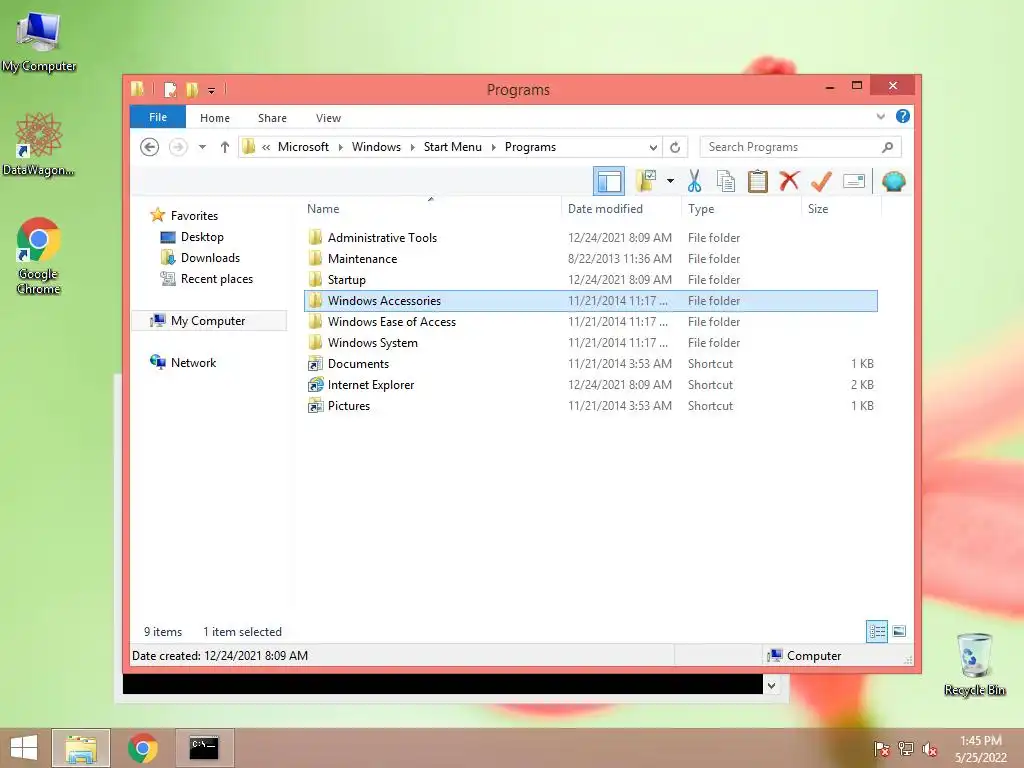Select Favorites in the navigation pane
This screenshot has width=1024, height=768.
(x=194, y=216)
